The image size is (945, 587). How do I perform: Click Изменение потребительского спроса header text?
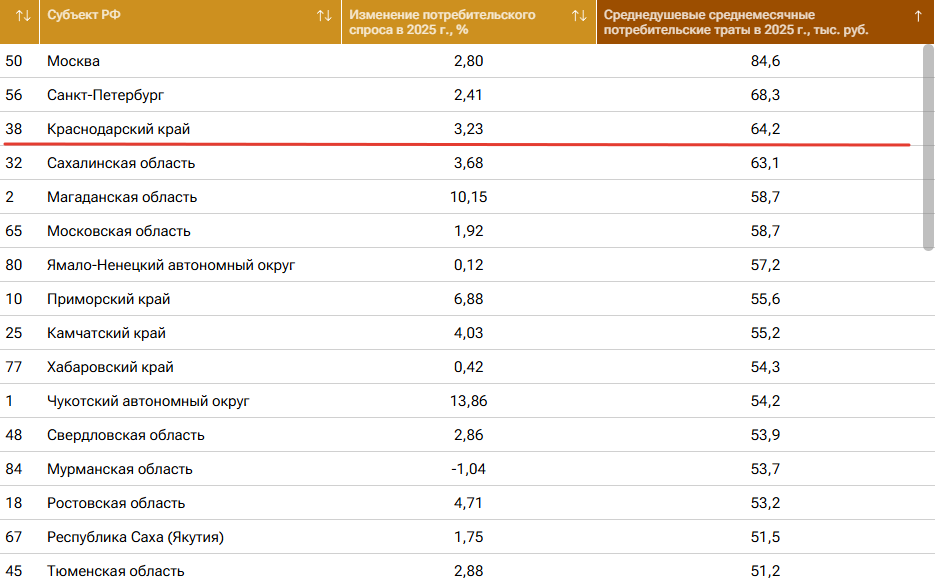tap(442, 22)
